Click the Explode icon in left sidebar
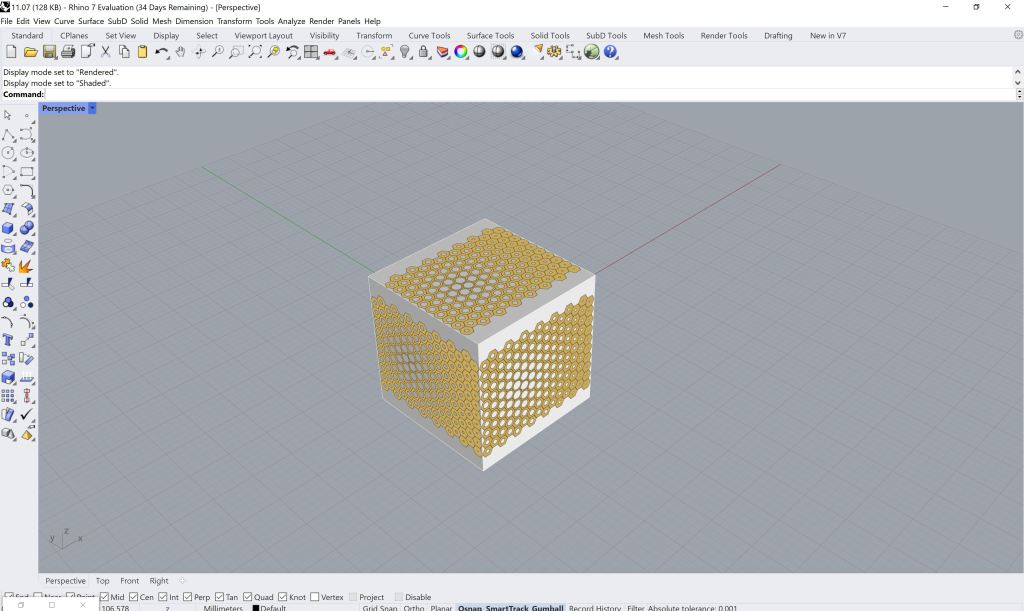Screen dimensions: 1024x611 coord(27,265)
